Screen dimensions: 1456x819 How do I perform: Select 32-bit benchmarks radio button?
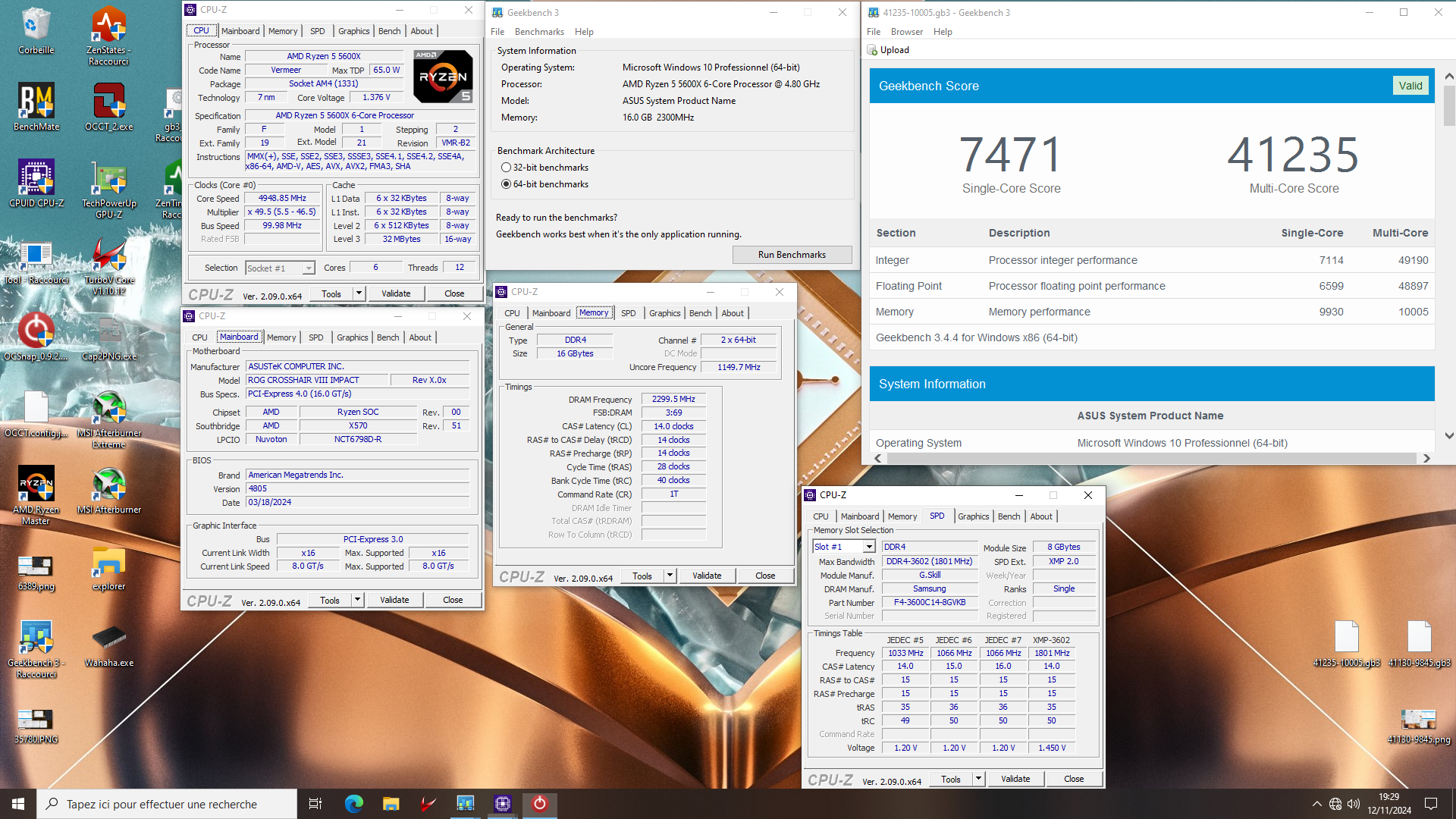click(506, 168)
